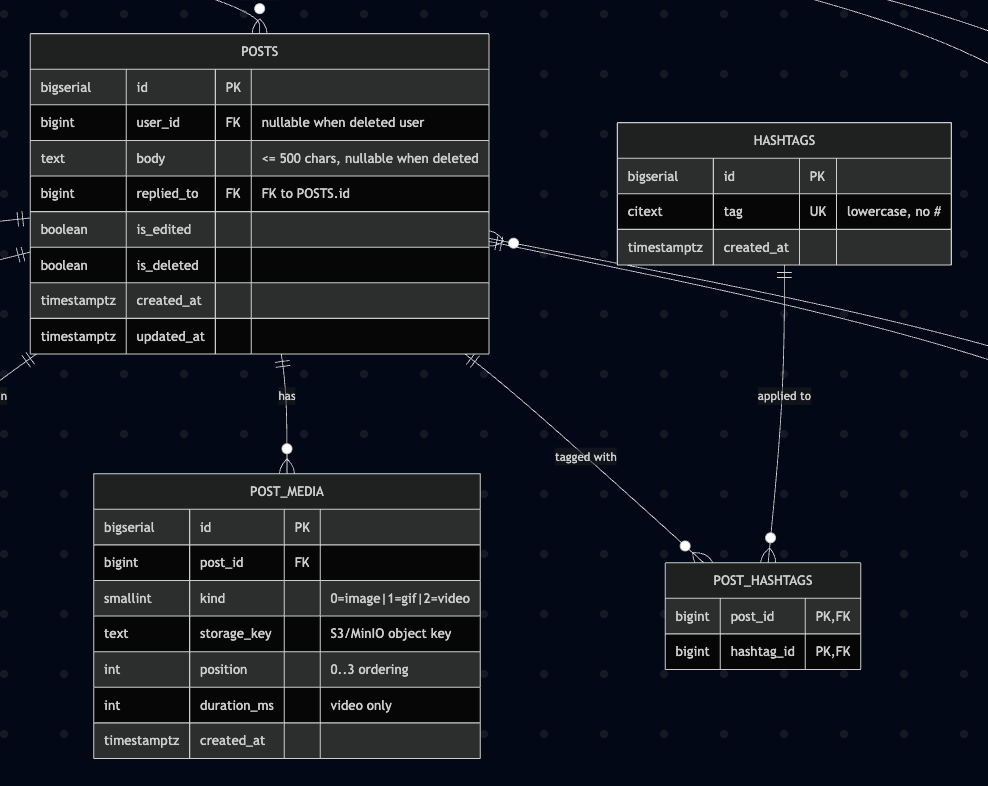This screenshot has height=786, width=988.
Task: Click the POST_MEDIA entity header
Action: point(287,491)
